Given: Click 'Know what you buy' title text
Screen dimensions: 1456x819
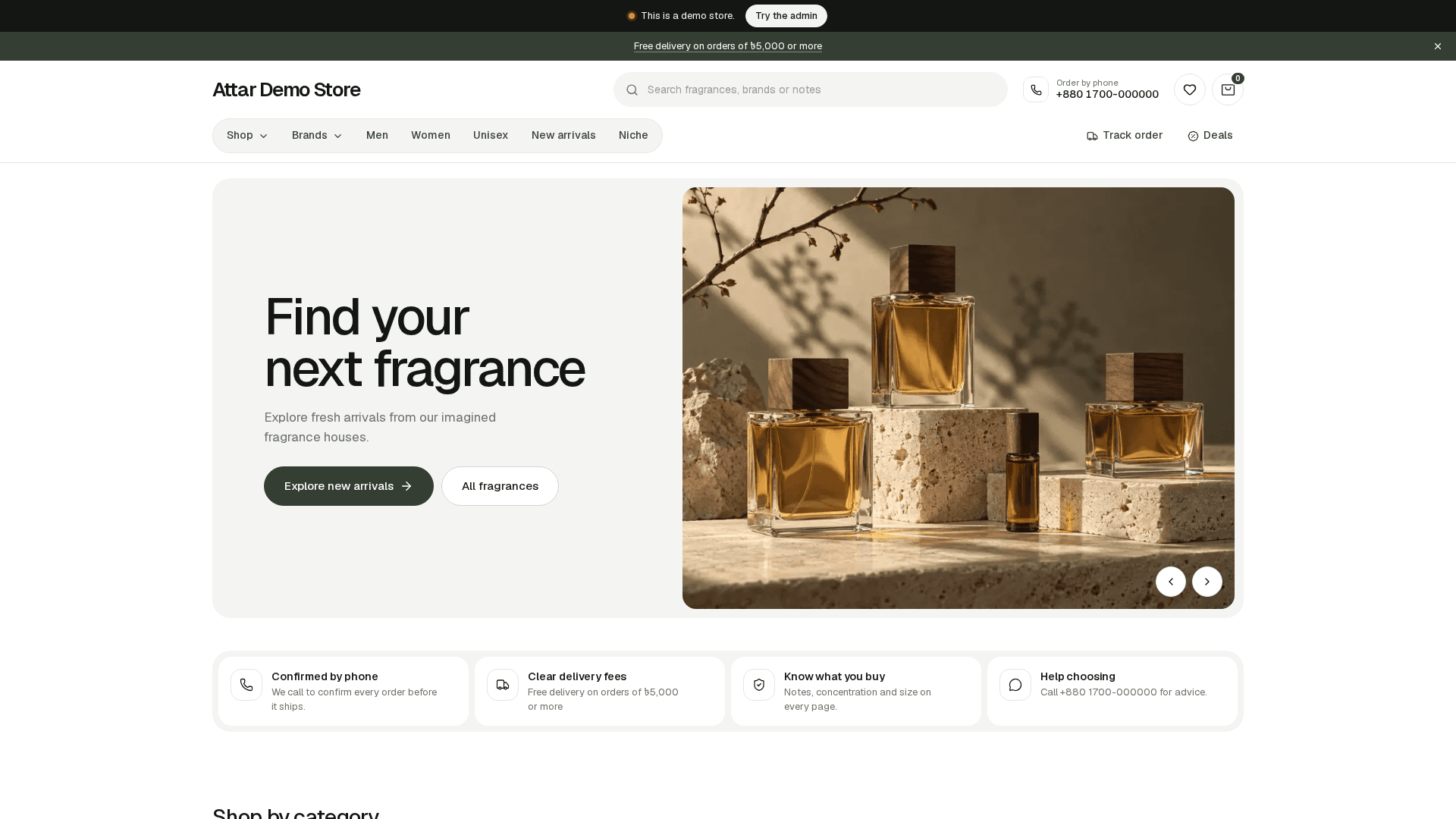Looking at the screenshot, I should (834, 676).
